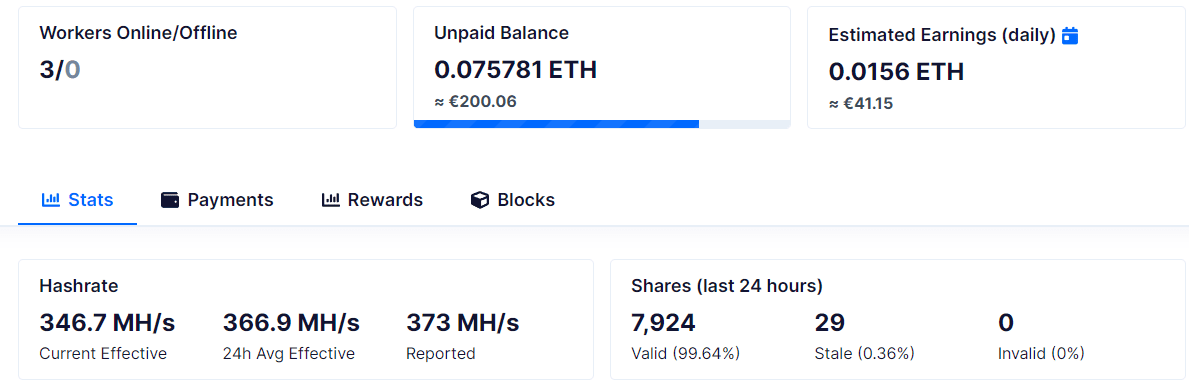Click the cube icon on Blocks tab
Image resolution: width=1189 pixels, height=387 pixels.
coord(479,200)
